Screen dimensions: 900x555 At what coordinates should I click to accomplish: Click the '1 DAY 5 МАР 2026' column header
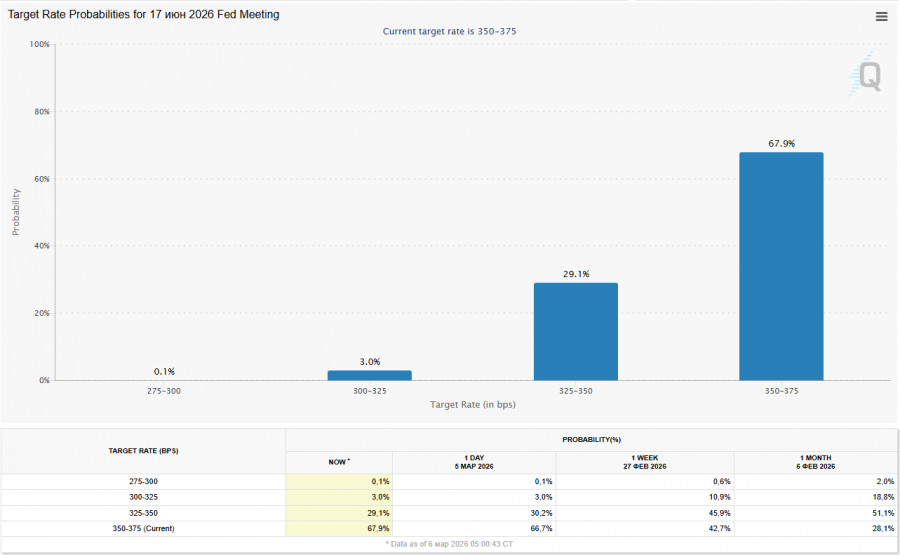[x=474, y=462]
